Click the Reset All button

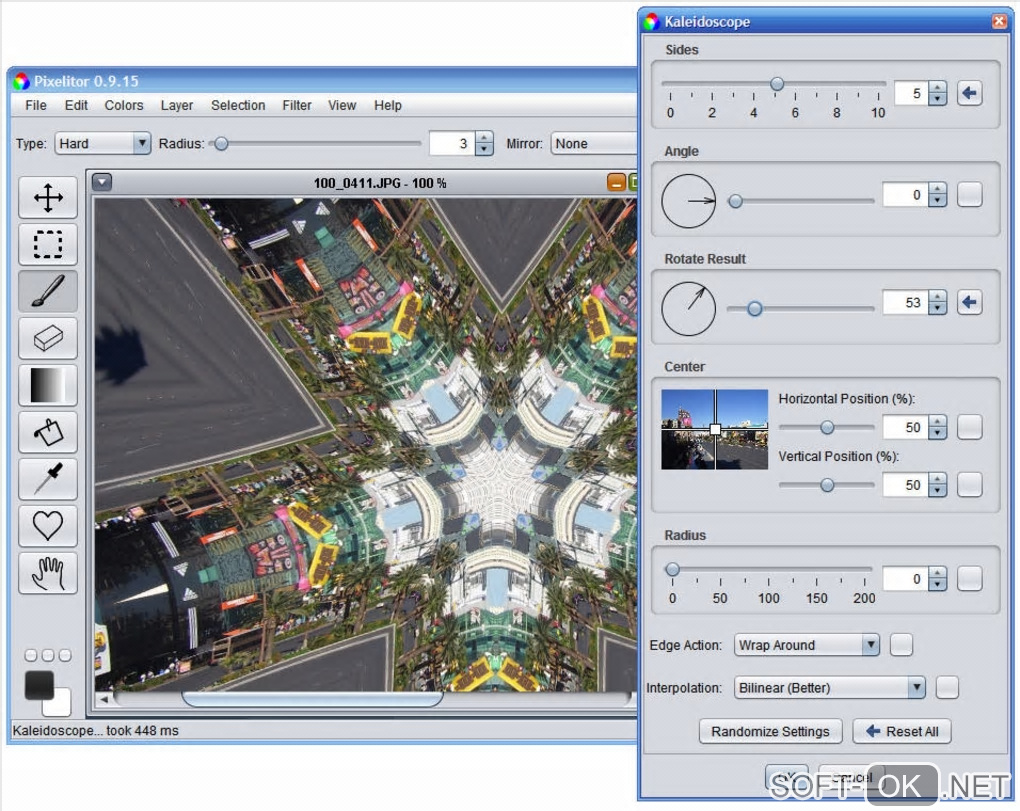pos(901,731)
